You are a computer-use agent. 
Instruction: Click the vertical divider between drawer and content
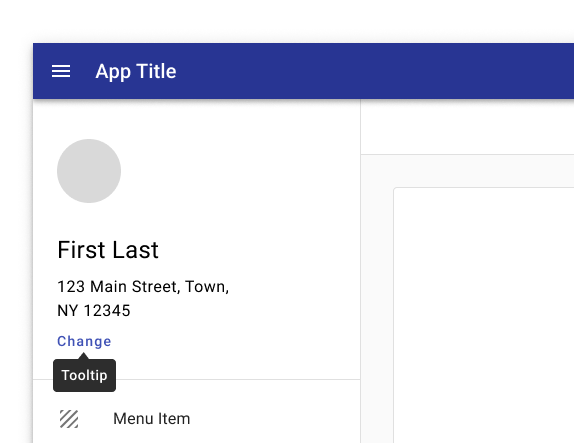coord(361,271)
